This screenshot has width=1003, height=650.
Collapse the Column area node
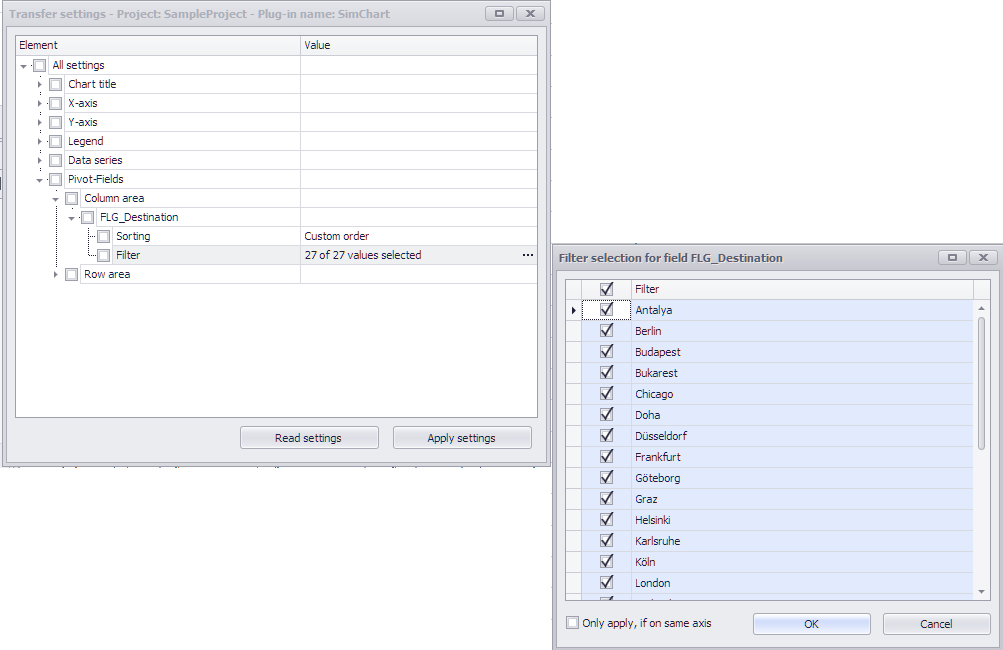point(56,199)
